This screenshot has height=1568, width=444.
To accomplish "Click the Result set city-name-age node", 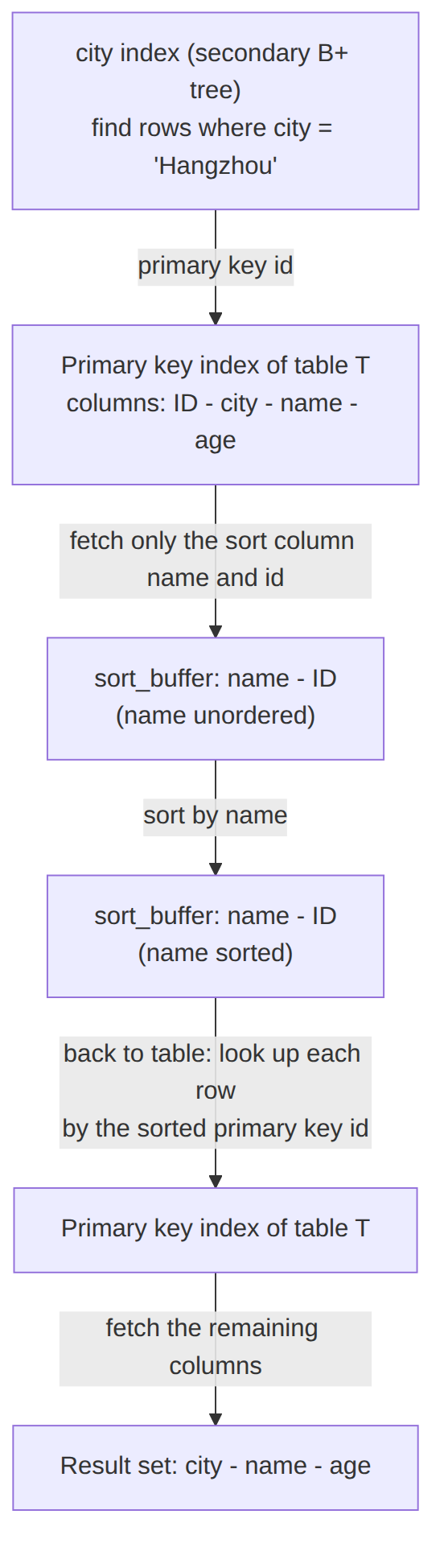I will tap(216, 1467).
